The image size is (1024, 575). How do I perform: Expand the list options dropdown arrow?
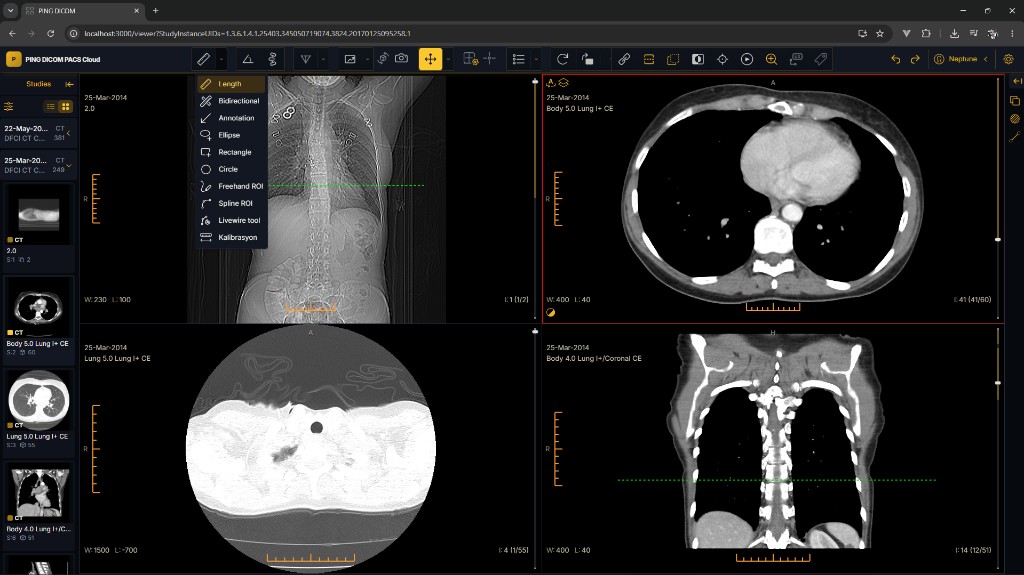(536, 59)
